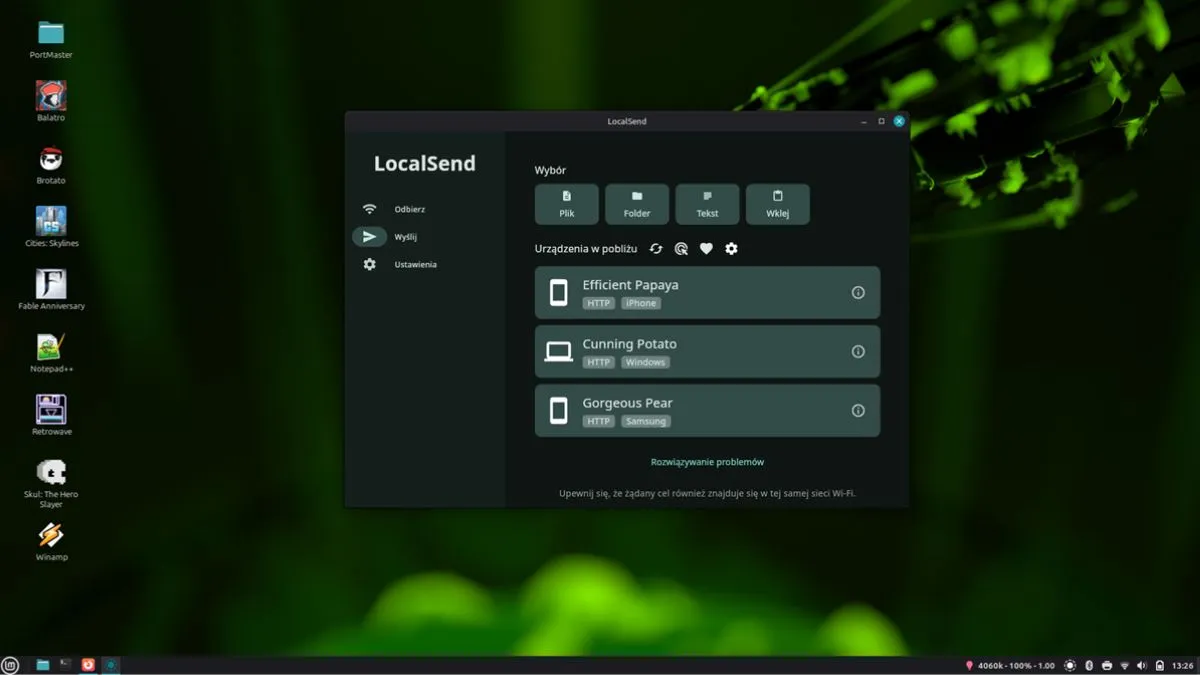Open send mode settings gear
1200x675 pixels.
[x=731, y=249]
